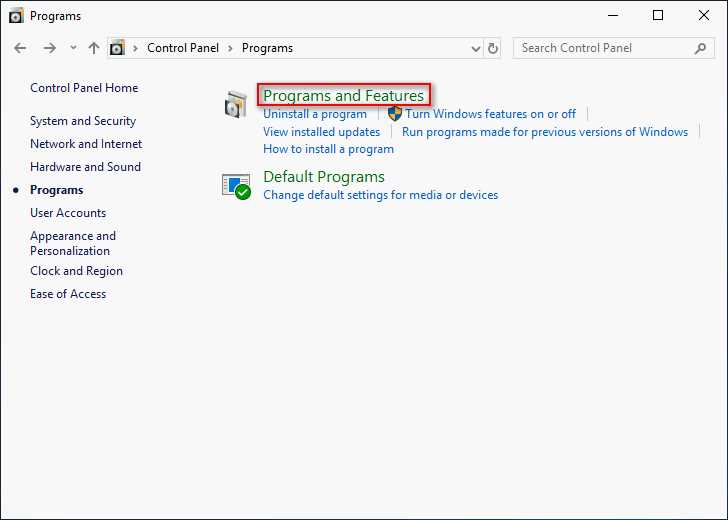Go to Hardware and Sound category
Screen dimensions: 728x520
(85, 167)
